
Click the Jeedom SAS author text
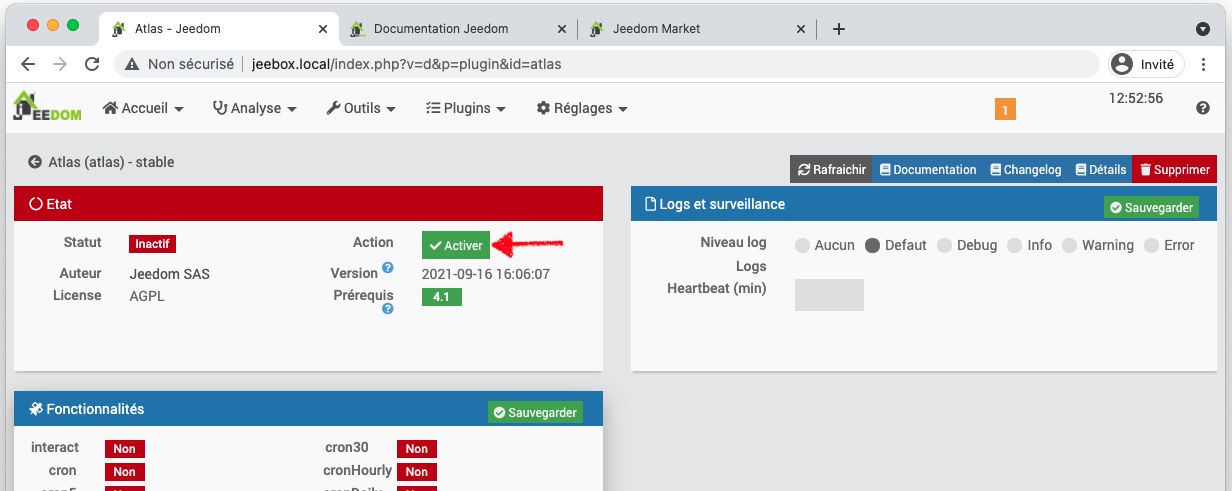click(x=170, y=274)
